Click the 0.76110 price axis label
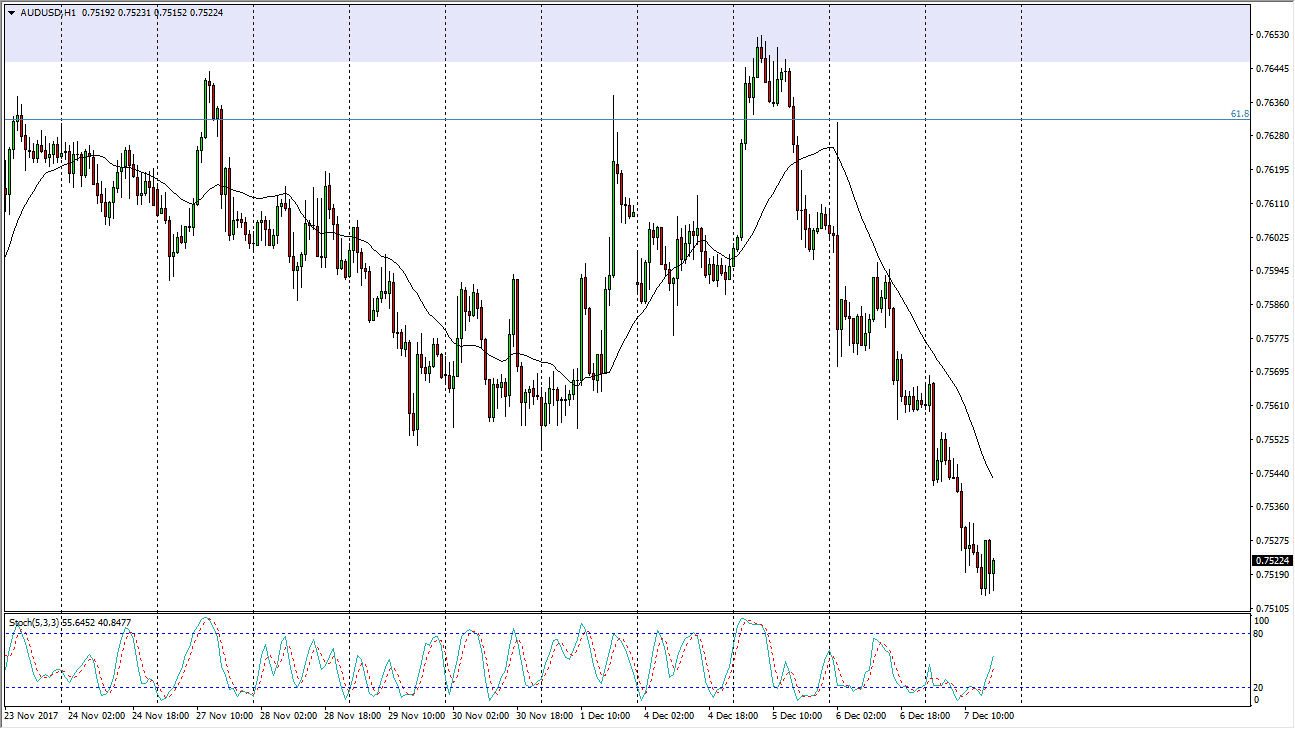 pyautogui.click(x=1270, y=203)
